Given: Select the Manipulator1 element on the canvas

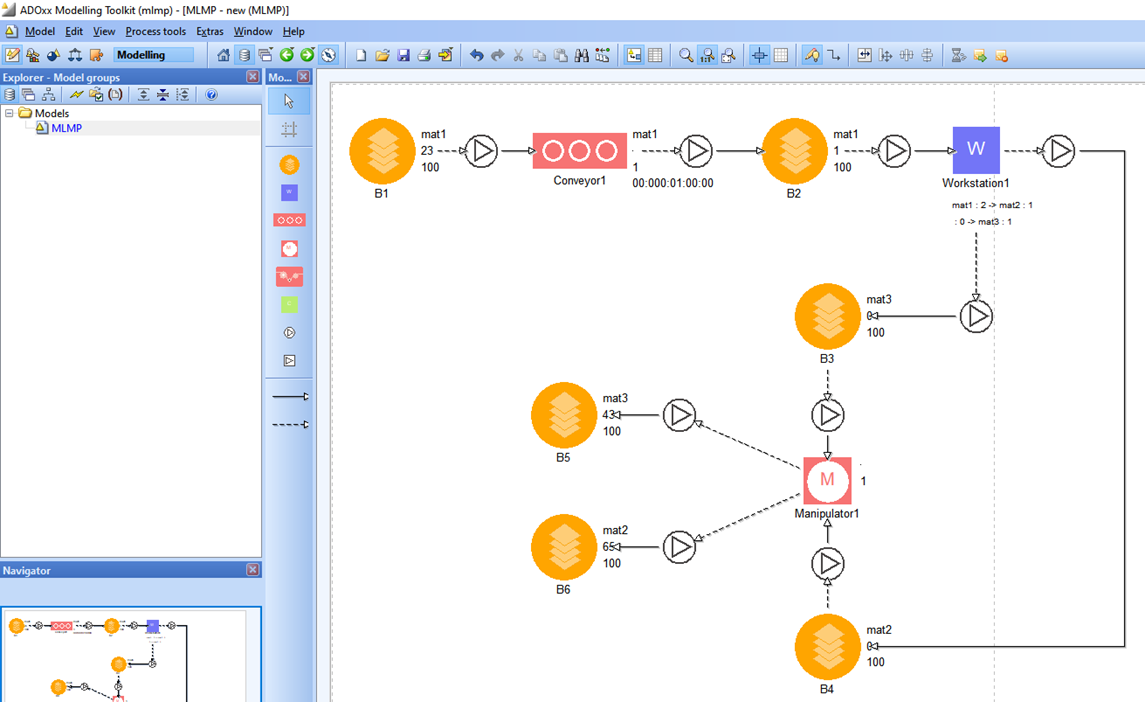Looking at the screenshot, I should (827, 480).
